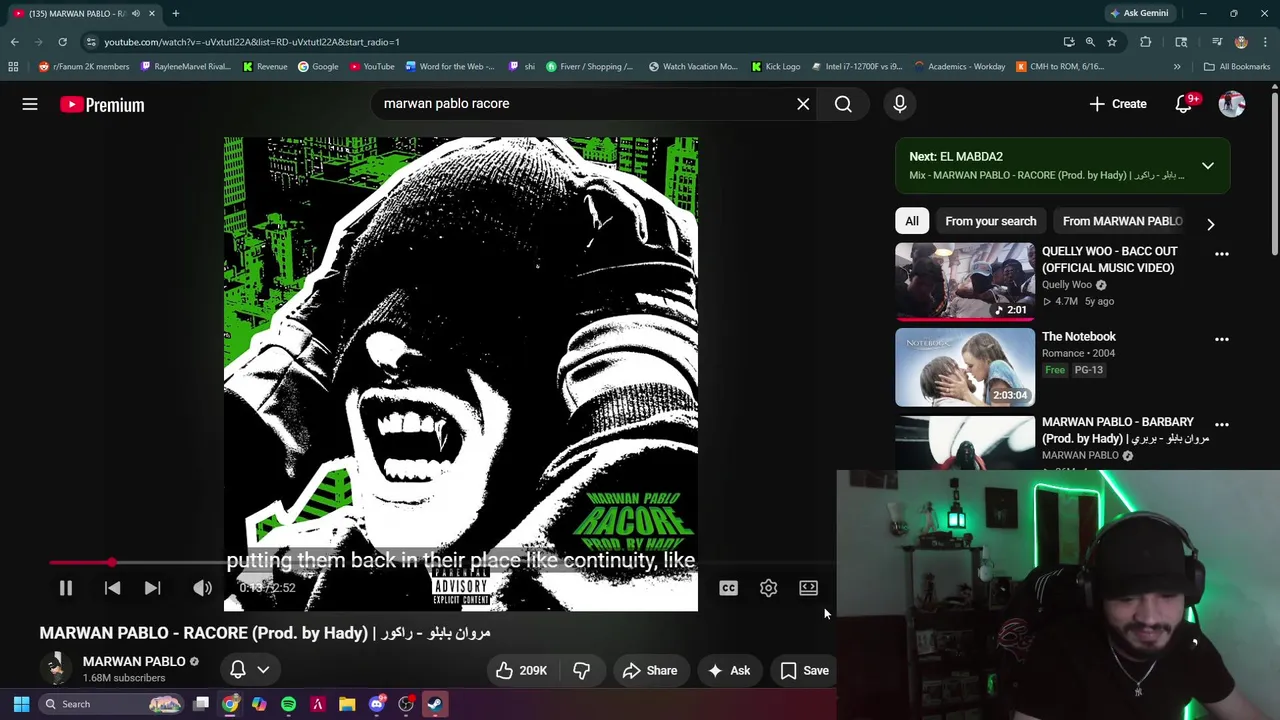The height and width of the screenshot is (720, 1280).
Task: Open the QUELLY WOO - BACC OUT thumbnail
Action: [x=965, y=282]
